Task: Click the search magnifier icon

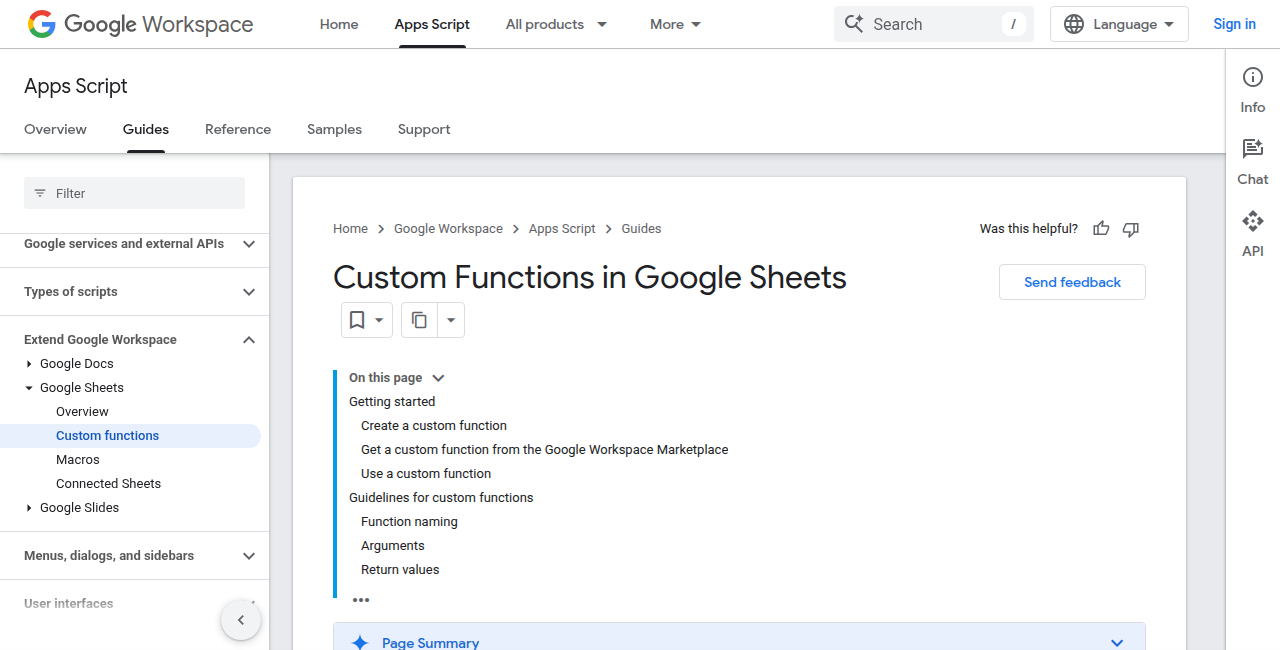Action: 853,24
